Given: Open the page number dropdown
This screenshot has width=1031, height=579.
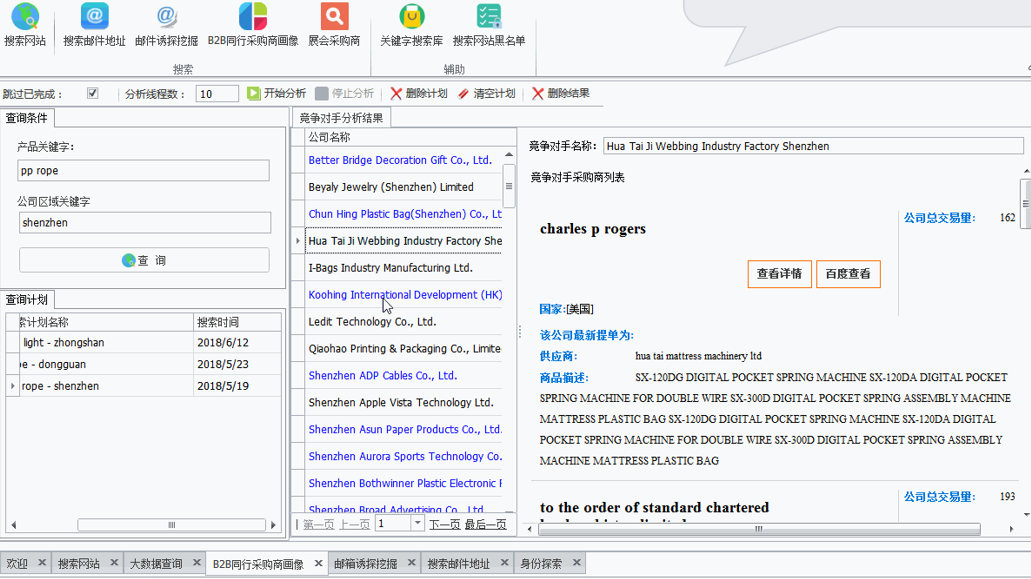Looking at the screenshot, I should [x=417, y=524].
